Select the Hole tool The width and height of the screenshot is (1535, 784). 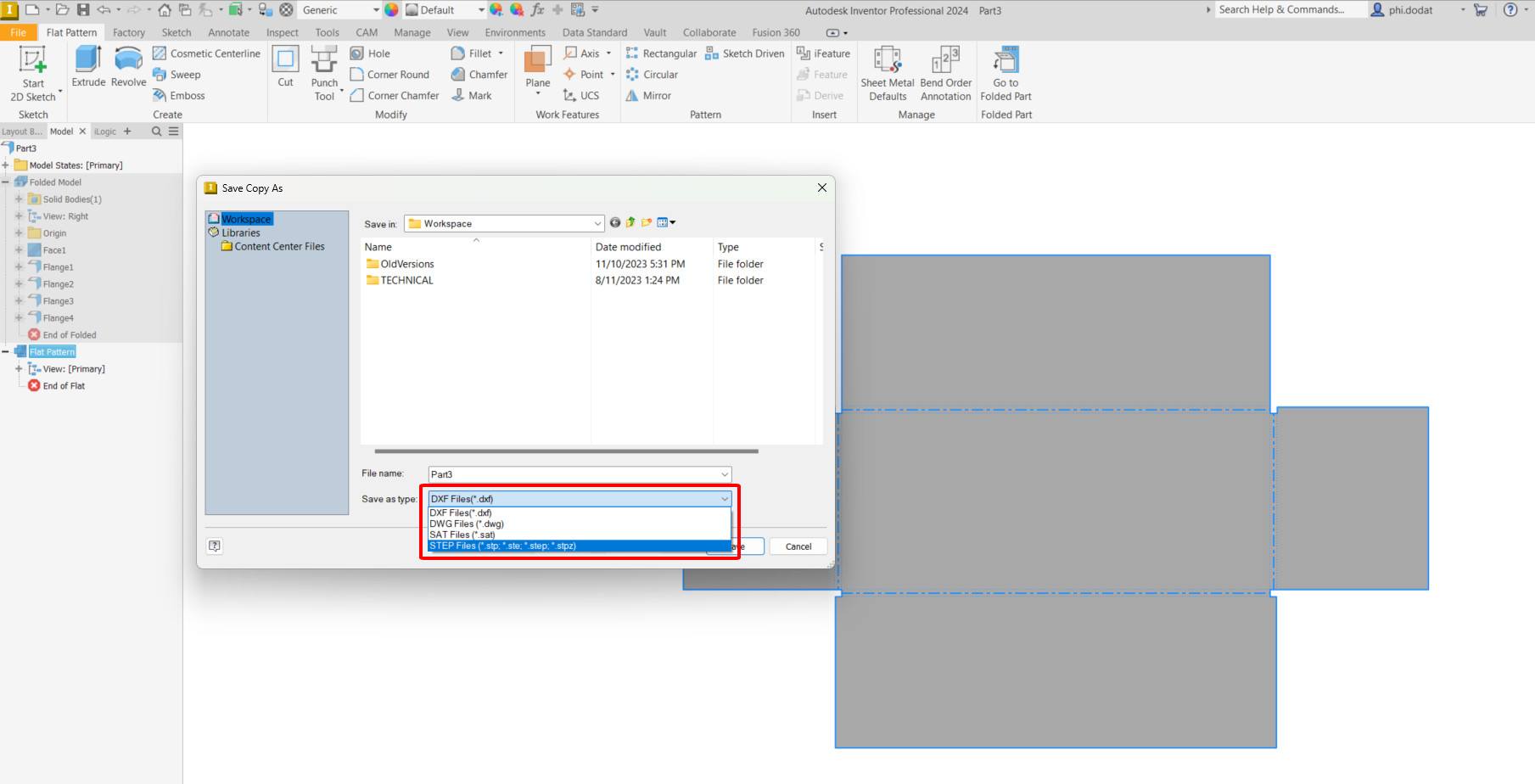point(371,53)
